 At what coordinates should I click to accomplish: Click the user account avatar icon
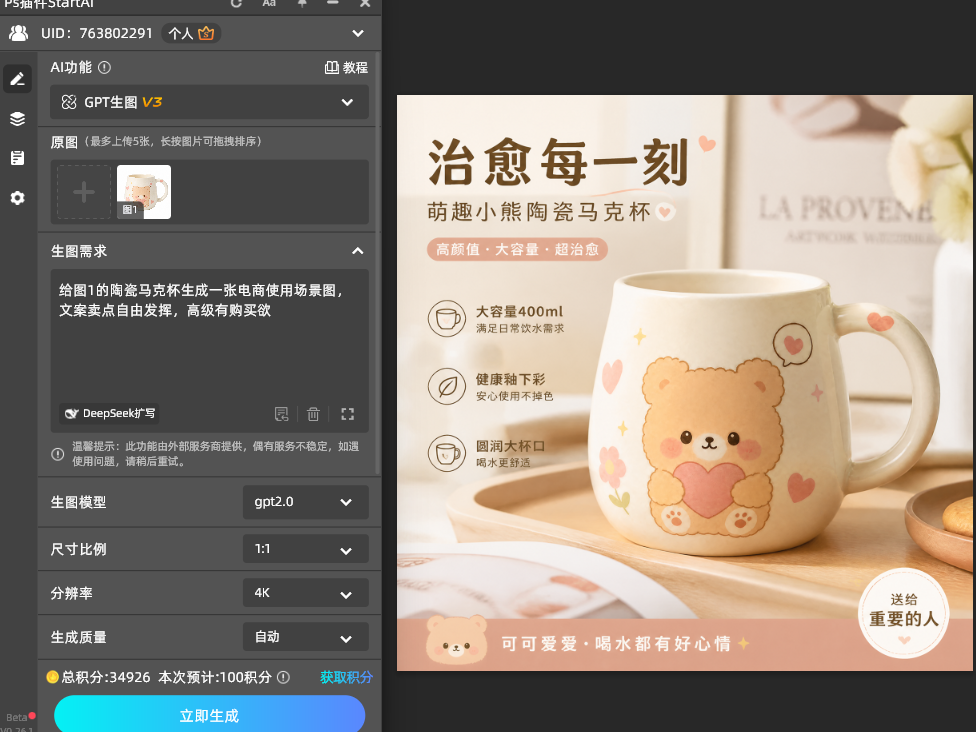tap(19, 33)
